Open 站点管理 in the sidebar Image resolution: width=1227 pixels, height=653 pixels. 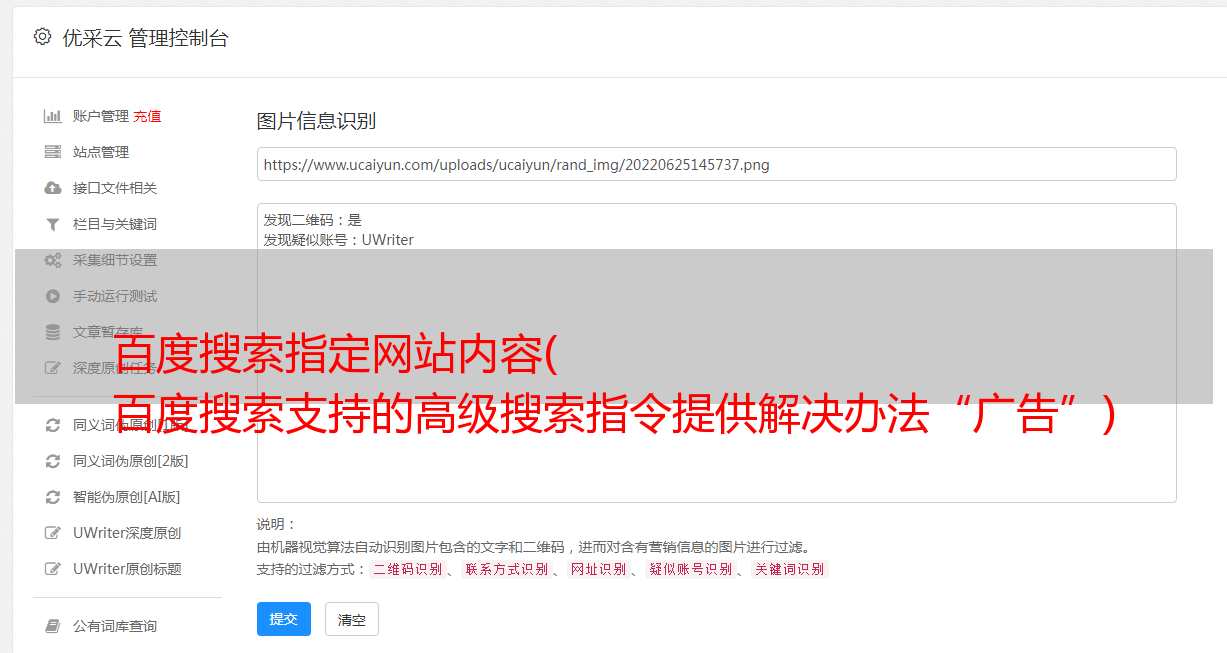point(101,152)
